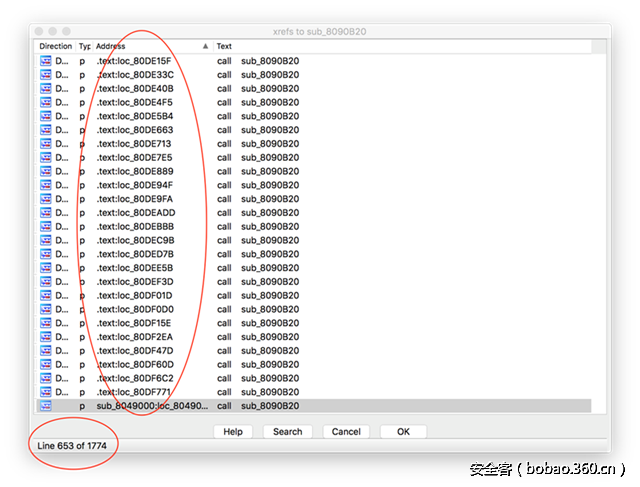This screenshot has height=487, width=640.
Task: Click xref icon for loc_80DE7E5 row
Action: click(x=46, y=158)
